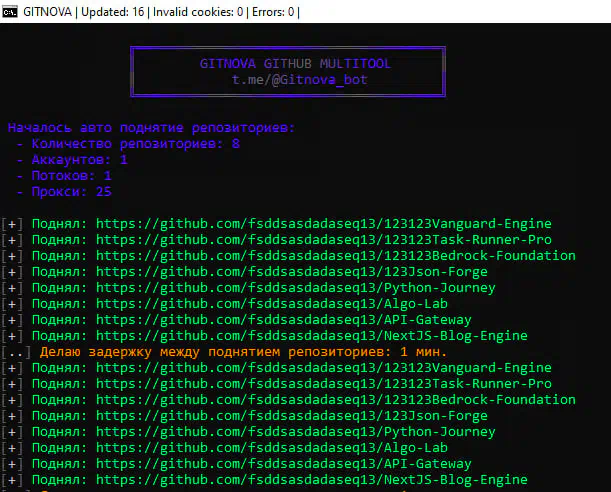Click the 'Аккаунтов: 1' line
The height and width of the screenshot is (492, 611).
(79, 160)
